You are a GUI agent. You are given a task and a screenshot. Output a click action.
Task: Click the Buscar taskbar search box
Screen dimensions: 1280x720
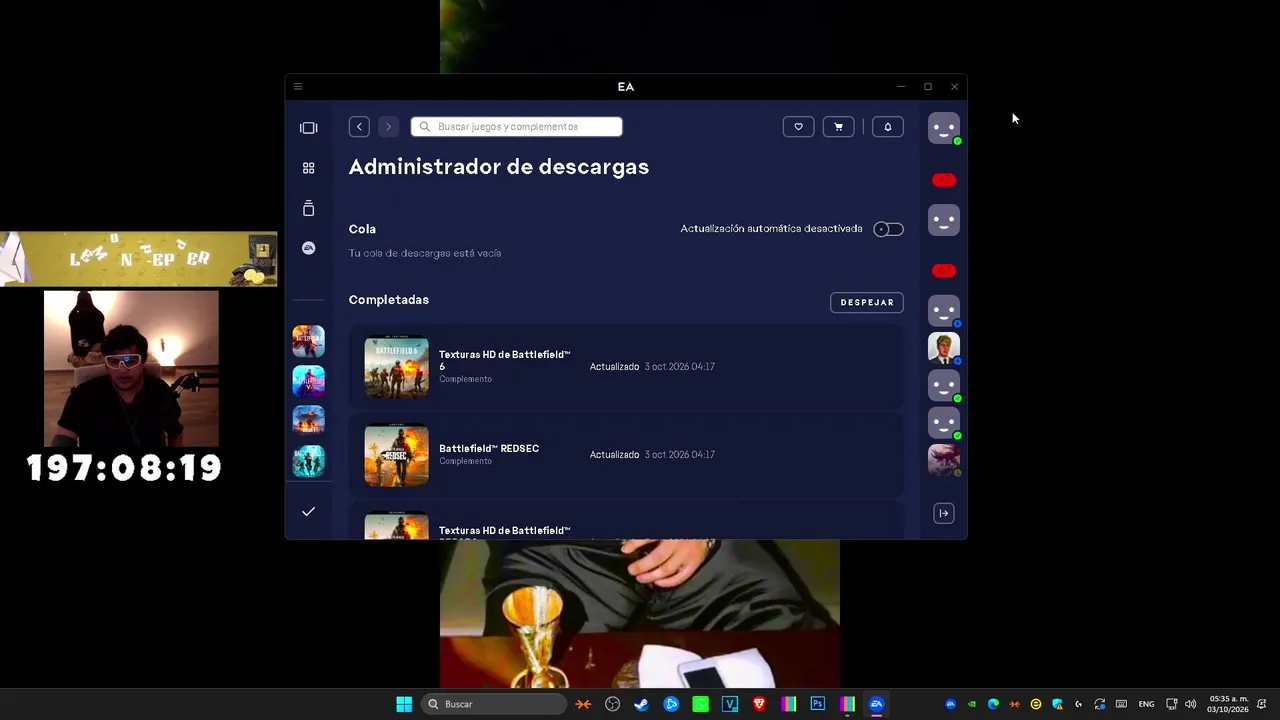coord(494,704)
